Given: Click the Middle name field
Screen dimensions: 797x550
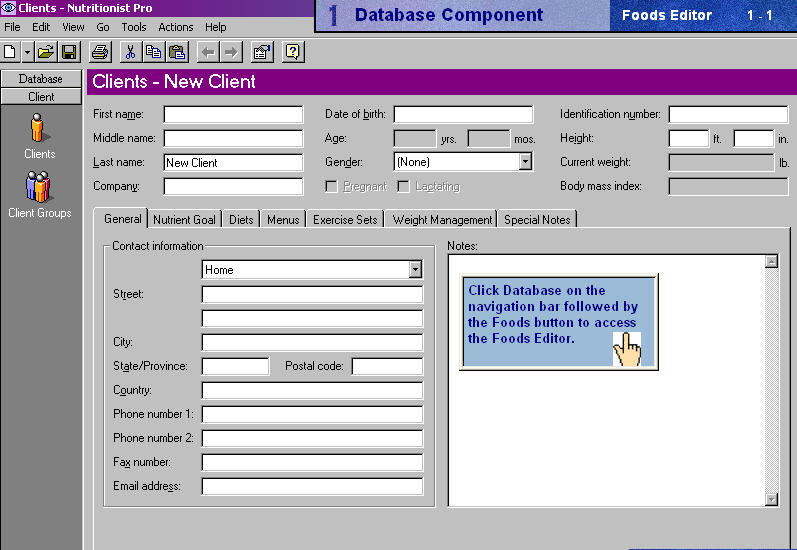Looking at the screenshot, I should point(233,138).
